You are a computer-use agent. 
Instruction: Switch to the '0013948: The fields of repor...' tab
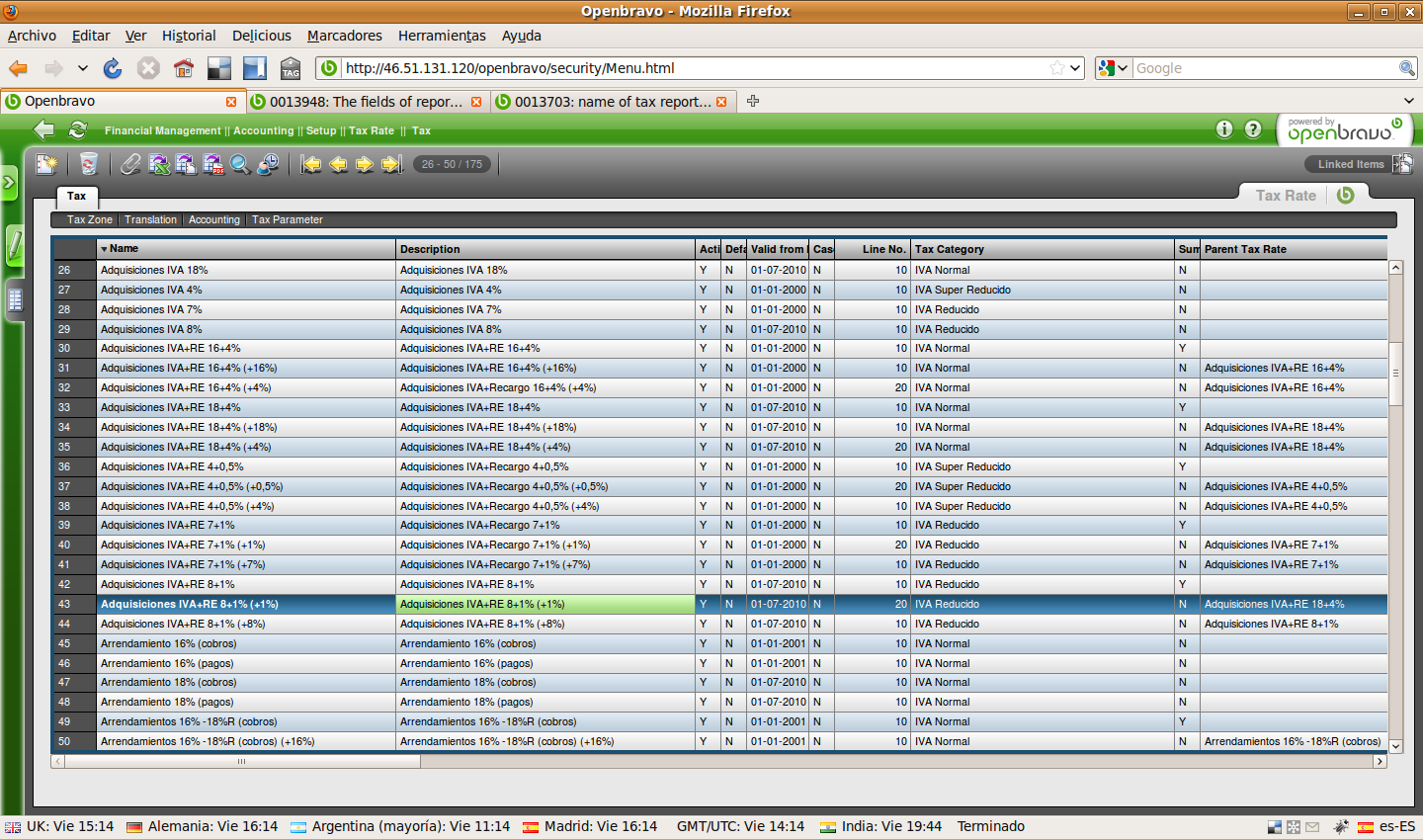[367, 102]
